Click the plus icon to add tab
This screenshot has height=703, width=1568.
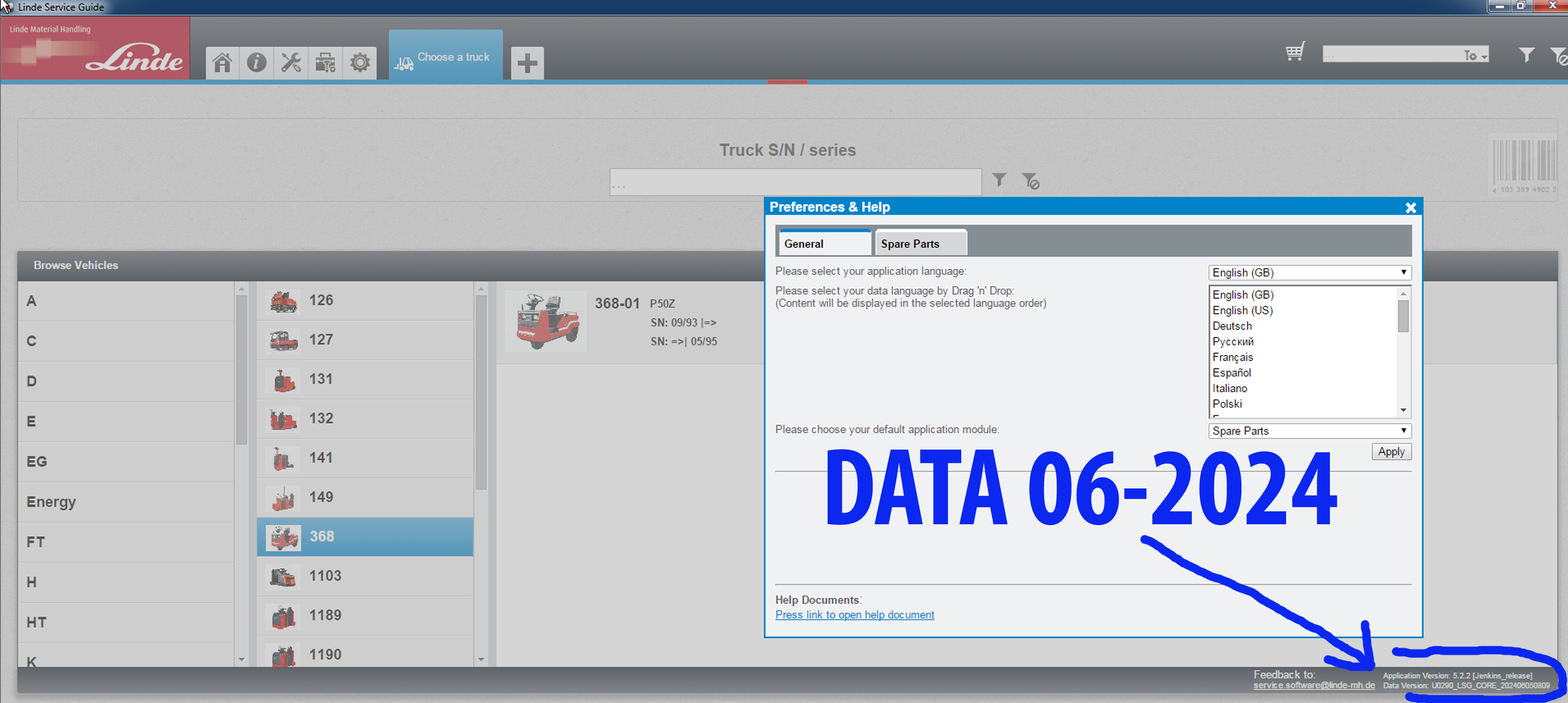(x=527, y=63)
